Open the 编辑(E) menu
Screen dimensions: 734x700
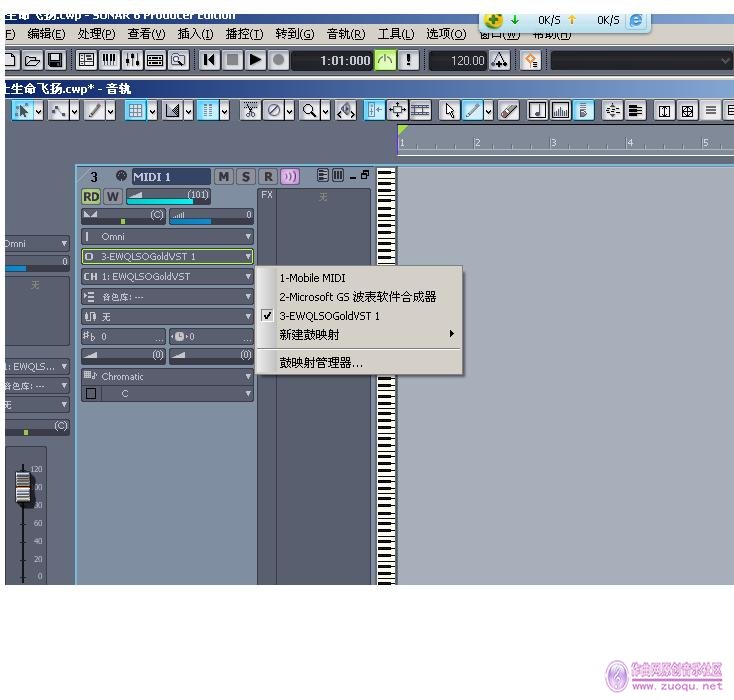[46, 34]
